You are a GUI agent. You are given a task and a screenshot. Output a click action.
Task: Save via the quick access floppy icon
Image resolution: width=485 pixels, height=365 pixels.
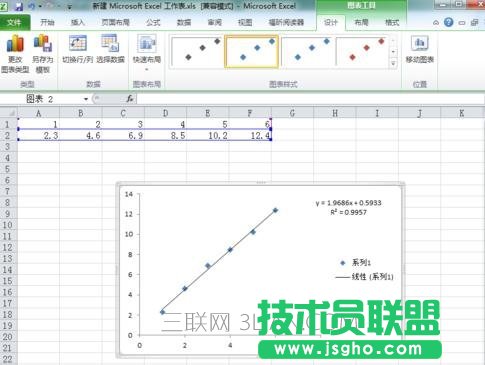click(x=19, y=6)
